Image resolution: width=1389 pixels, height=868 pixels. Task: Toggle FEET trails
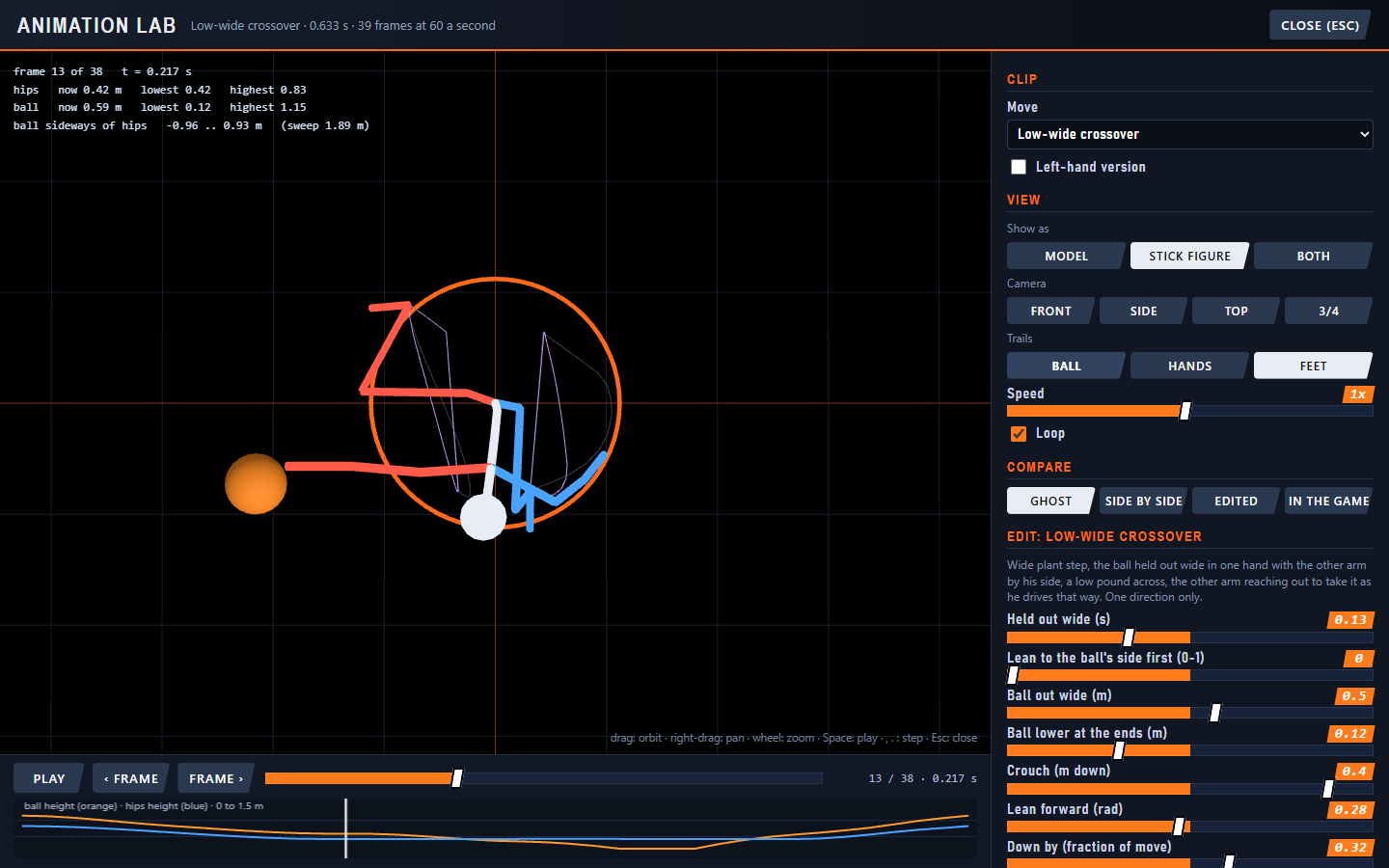(1313, 366)
